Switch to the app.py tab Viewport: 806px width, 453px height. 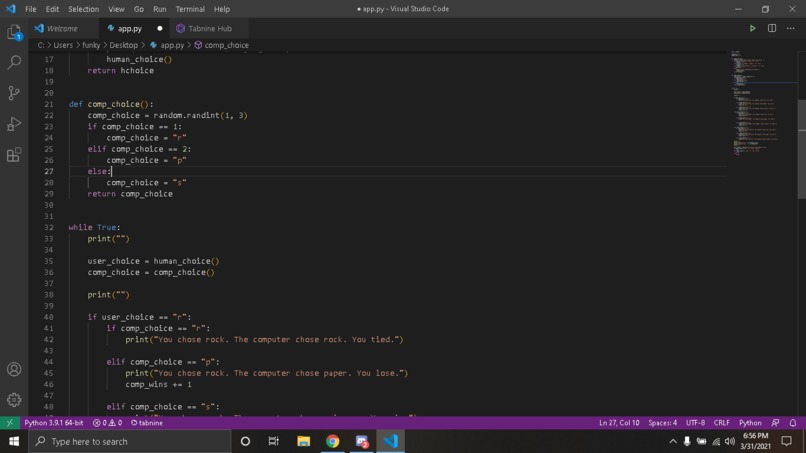(x=130, y=28)
